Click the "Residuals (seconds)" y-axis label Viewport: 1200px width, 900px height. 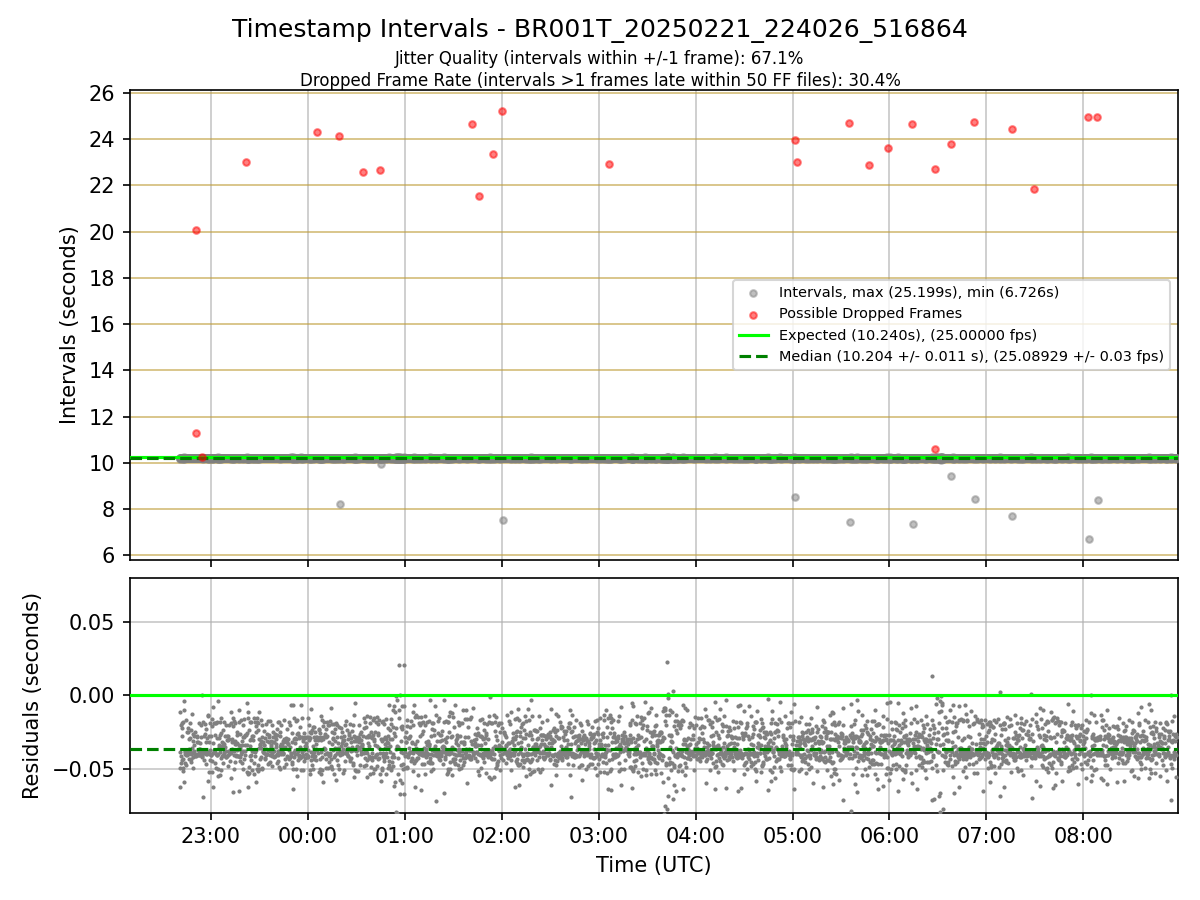click(32, 696)
